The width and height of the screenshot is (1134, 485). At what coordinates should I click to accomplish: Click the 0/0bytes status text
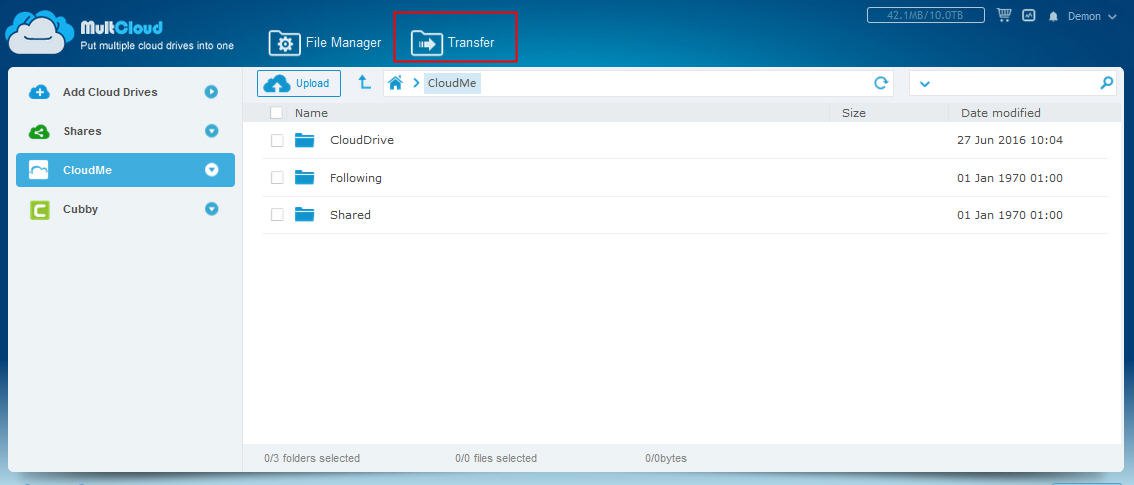[x=666, y=458]
